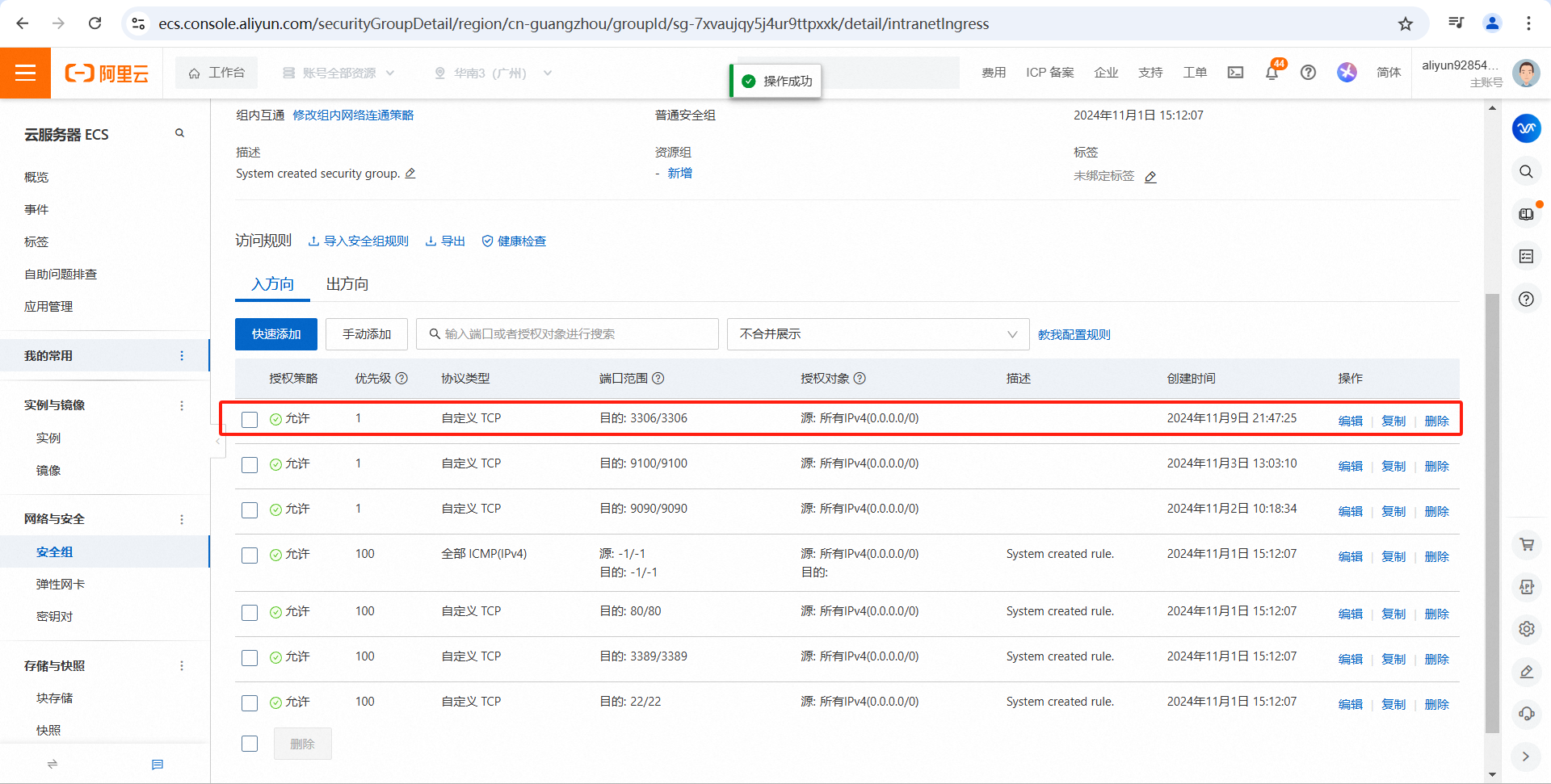Screen dimensions: 1551x784
Task: Collapse the left sidebar with the edge arrow
Action: click(x=217, y=442)
